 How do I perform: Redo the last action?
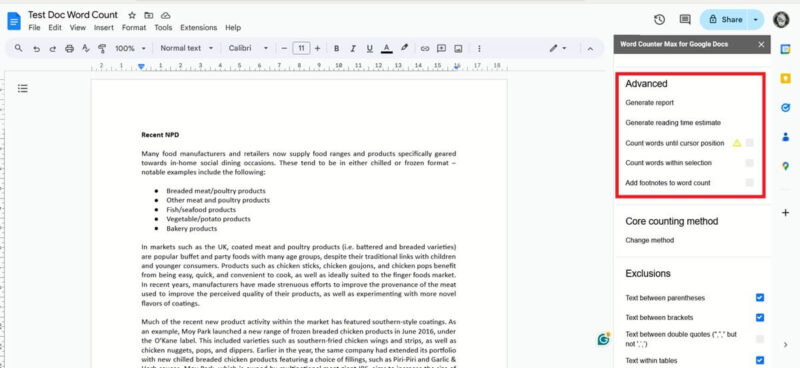click(53, 48)
